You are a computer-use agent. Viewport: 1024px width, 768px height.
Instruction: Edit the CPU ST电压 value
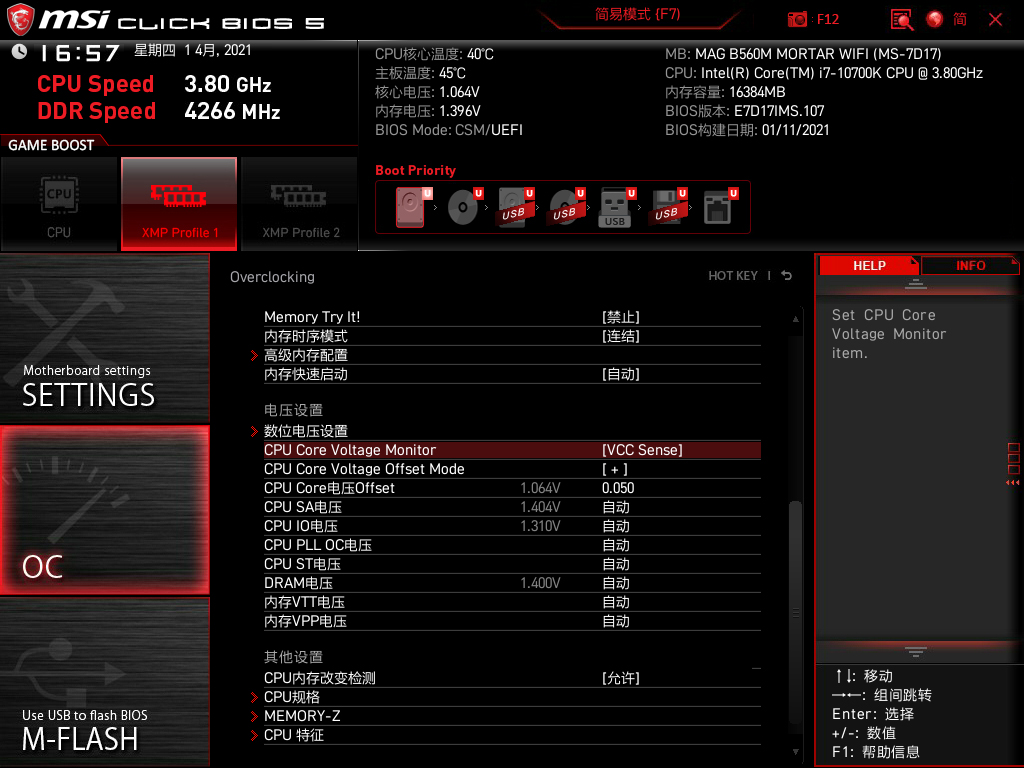tap(615, 564)
